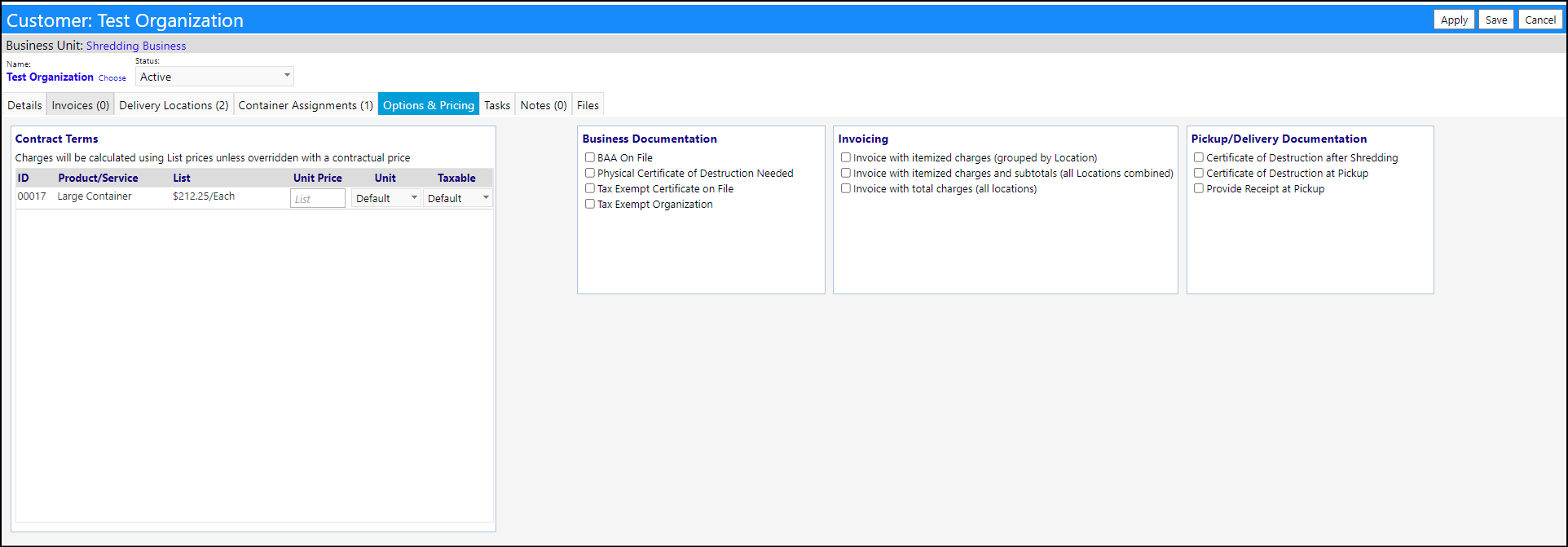The image size is (1568, 547).
Task: Switch to Container Assignments (1) tab
Action: coord(306,105)
